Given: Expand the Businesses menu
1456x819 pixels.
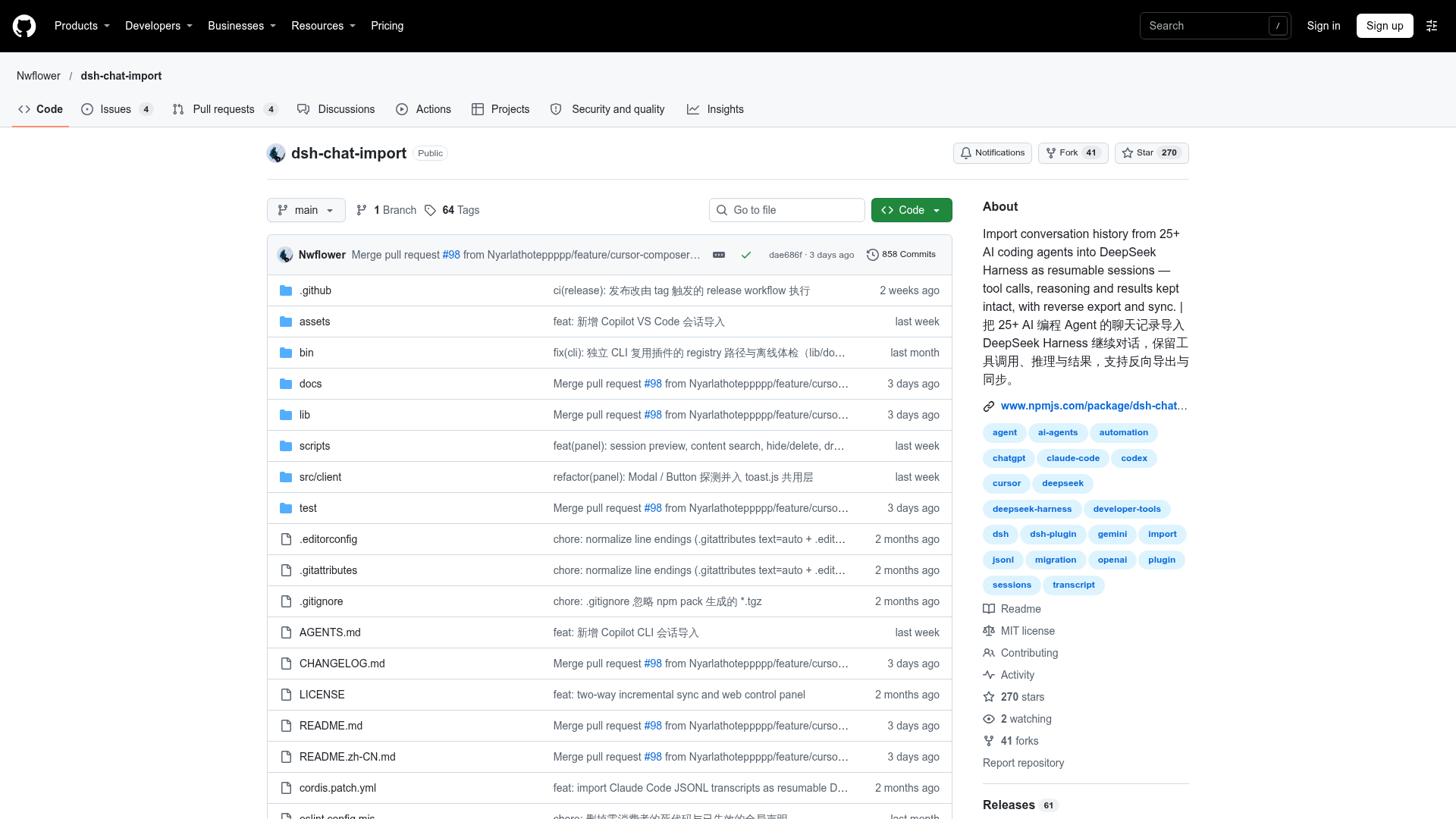Looking at the screenshot, I should (242, 26).
